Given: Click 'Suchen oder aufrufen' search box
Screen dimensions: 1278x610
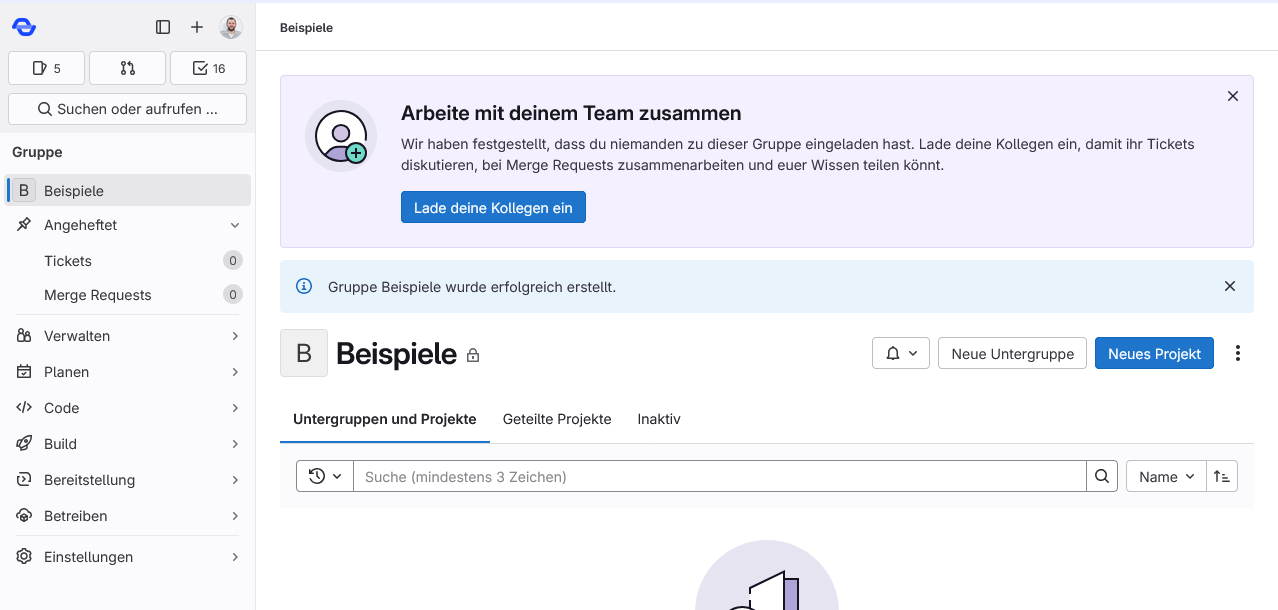Looking at the screenshot, I should (x=127, y=109).
